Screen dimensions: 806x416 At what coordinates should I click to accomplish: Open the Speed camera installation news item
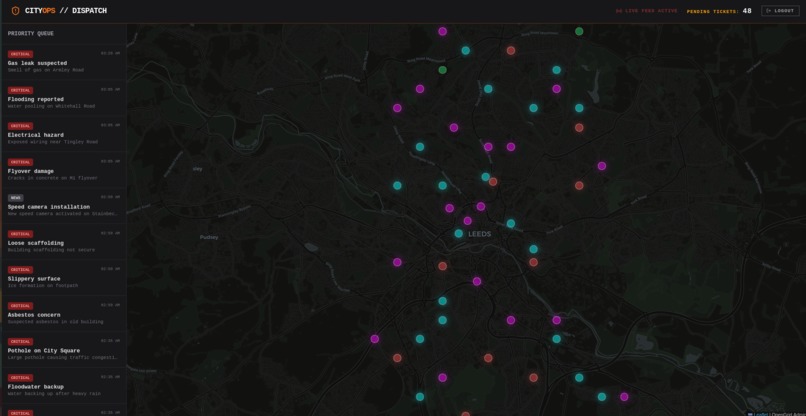64,205
